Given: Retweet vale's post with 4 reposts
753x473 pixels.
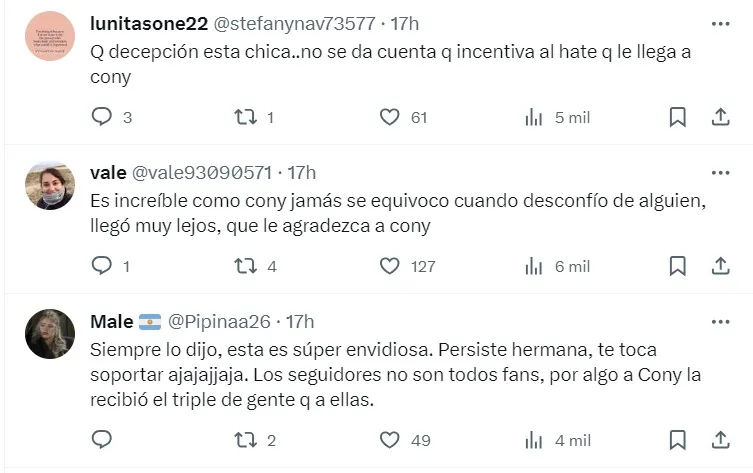Looking at the screenshot, I should [245, 266].
